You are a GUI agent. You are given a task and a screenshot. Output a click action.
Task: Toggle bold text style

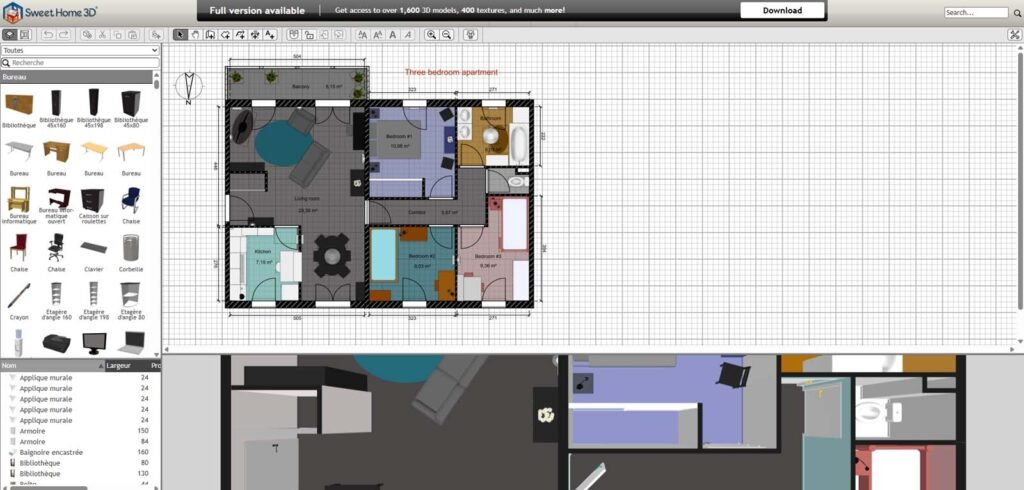[393, 35]
